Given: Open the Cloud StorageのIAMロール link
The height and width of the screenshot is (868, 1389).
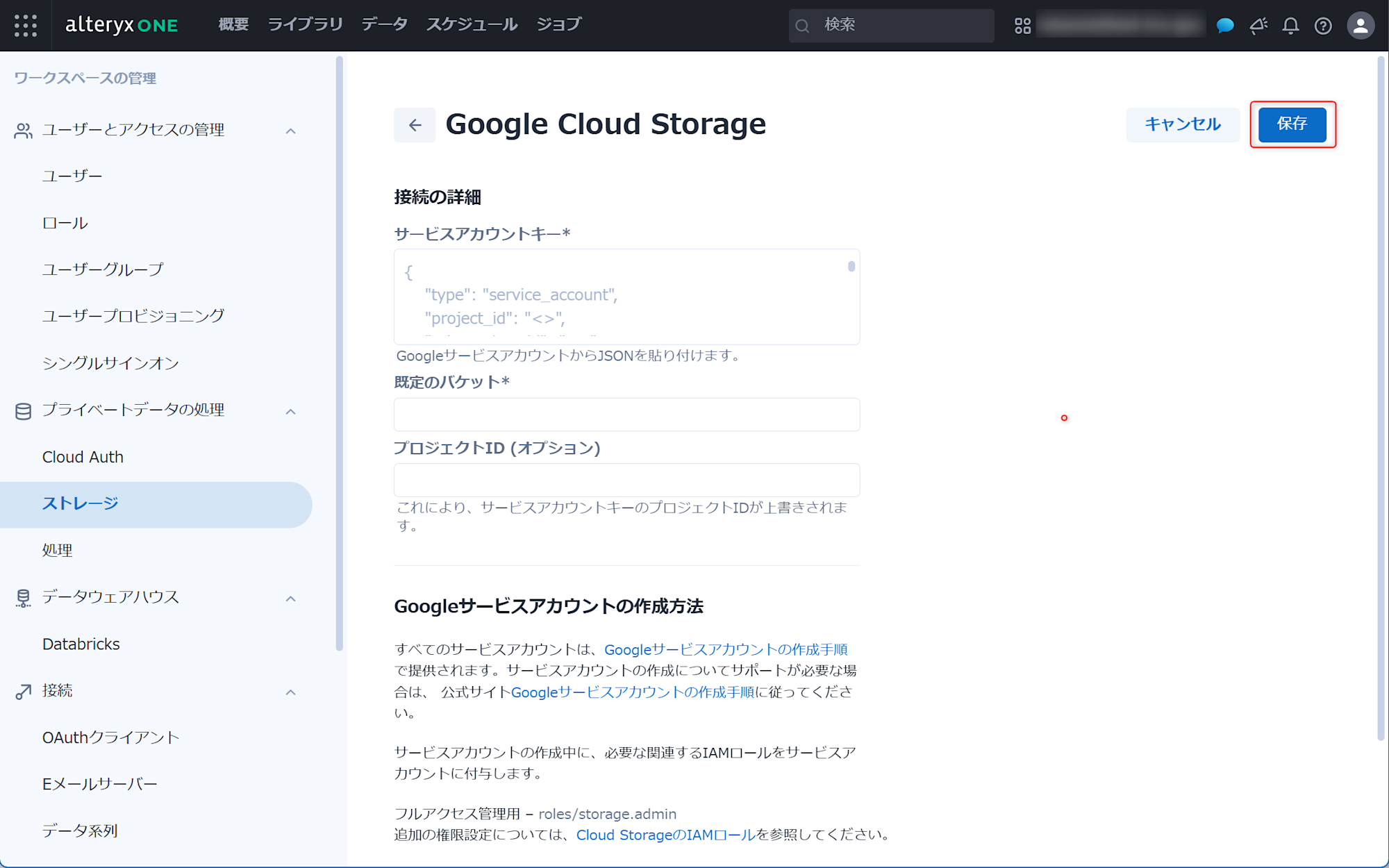Looking at the screenshot, I should (665, 835).
